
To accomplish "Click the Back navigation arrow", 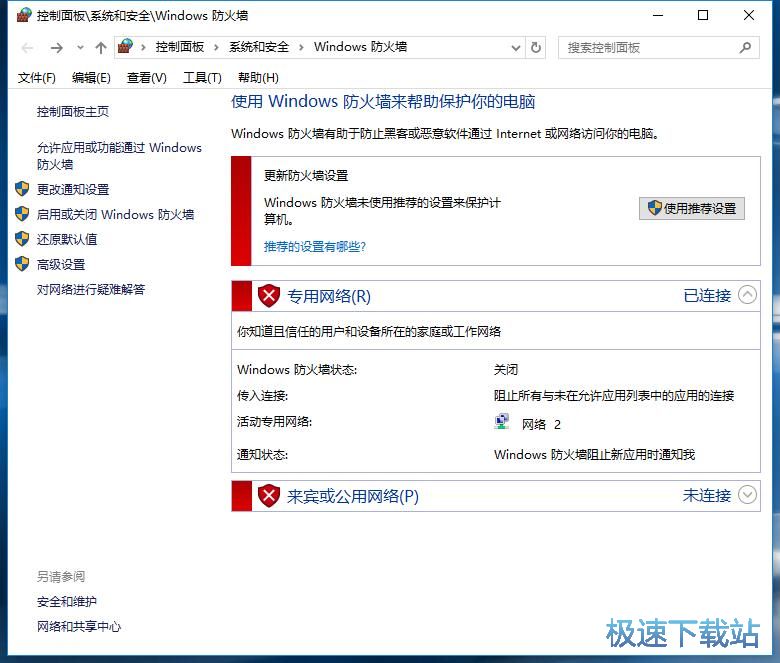I will pos(27,48).
